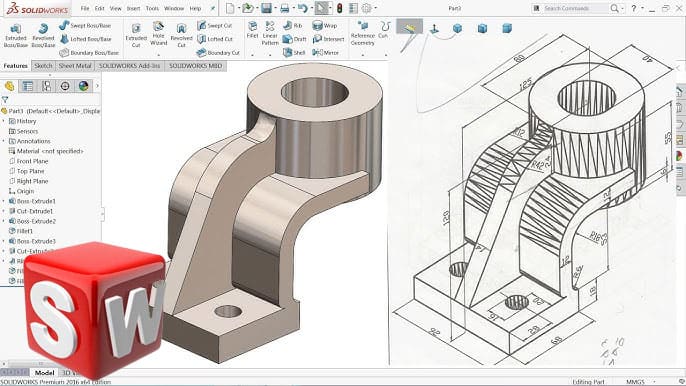Select the Model tab at bottom

click(44, 373)
